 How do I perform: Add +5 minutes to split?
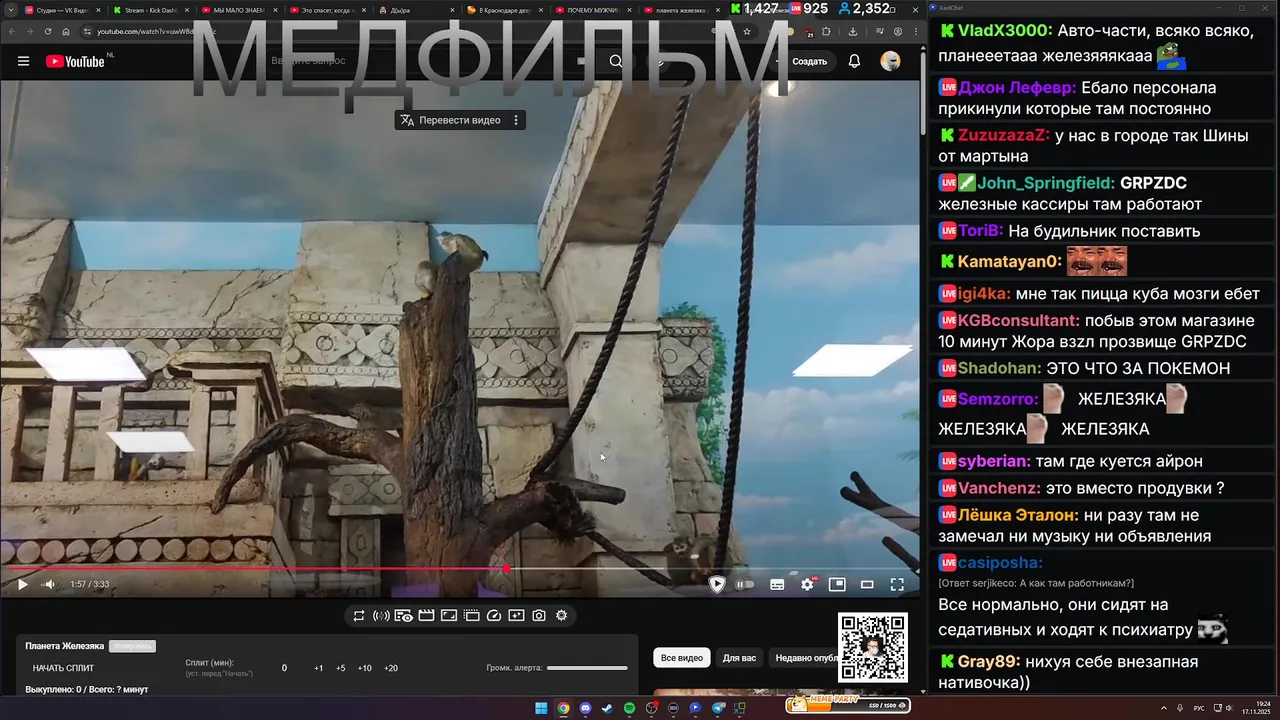pos(340,668)
